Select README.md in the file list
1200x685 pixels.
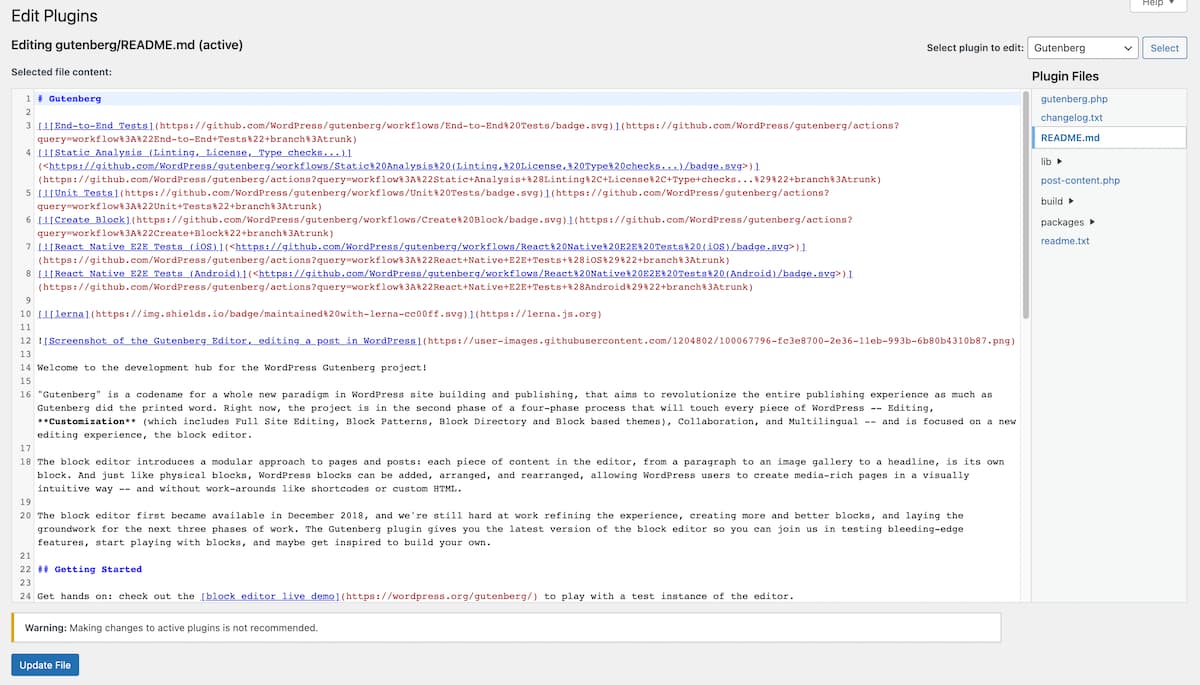tap(1070, 137)
